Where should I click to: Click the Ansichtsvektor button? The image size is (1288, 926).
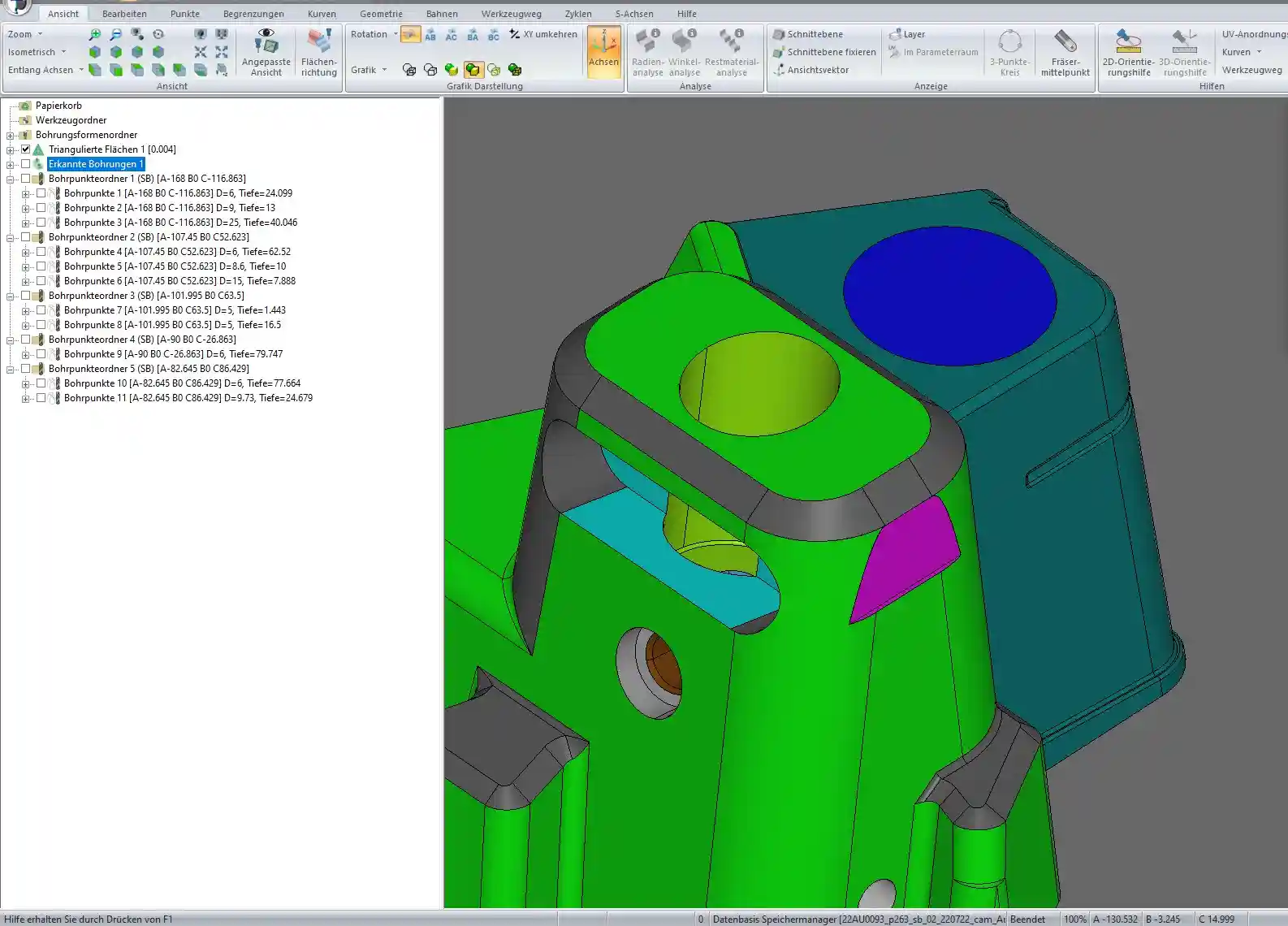tap(810, 70)
